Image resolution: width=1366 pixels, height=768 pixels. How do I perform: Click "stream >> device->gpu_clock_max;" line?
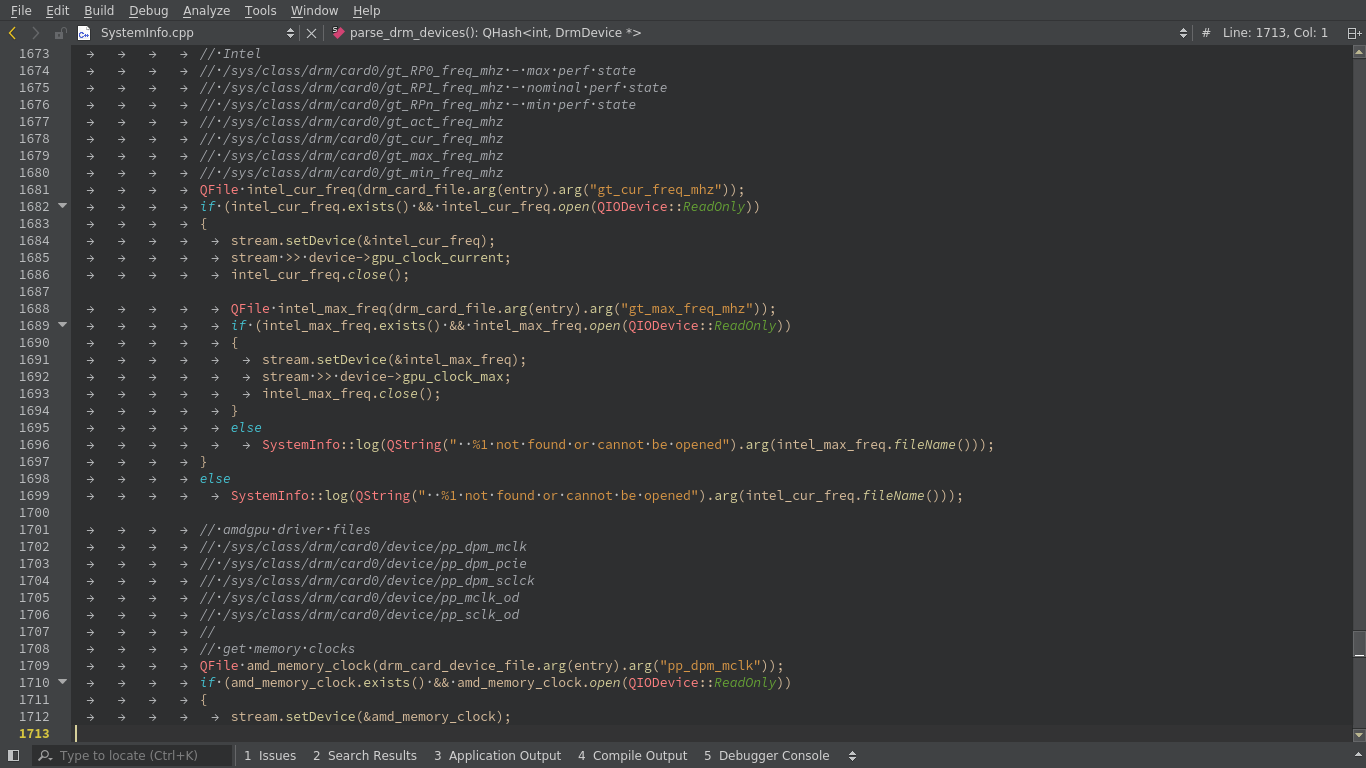(386, 377)
